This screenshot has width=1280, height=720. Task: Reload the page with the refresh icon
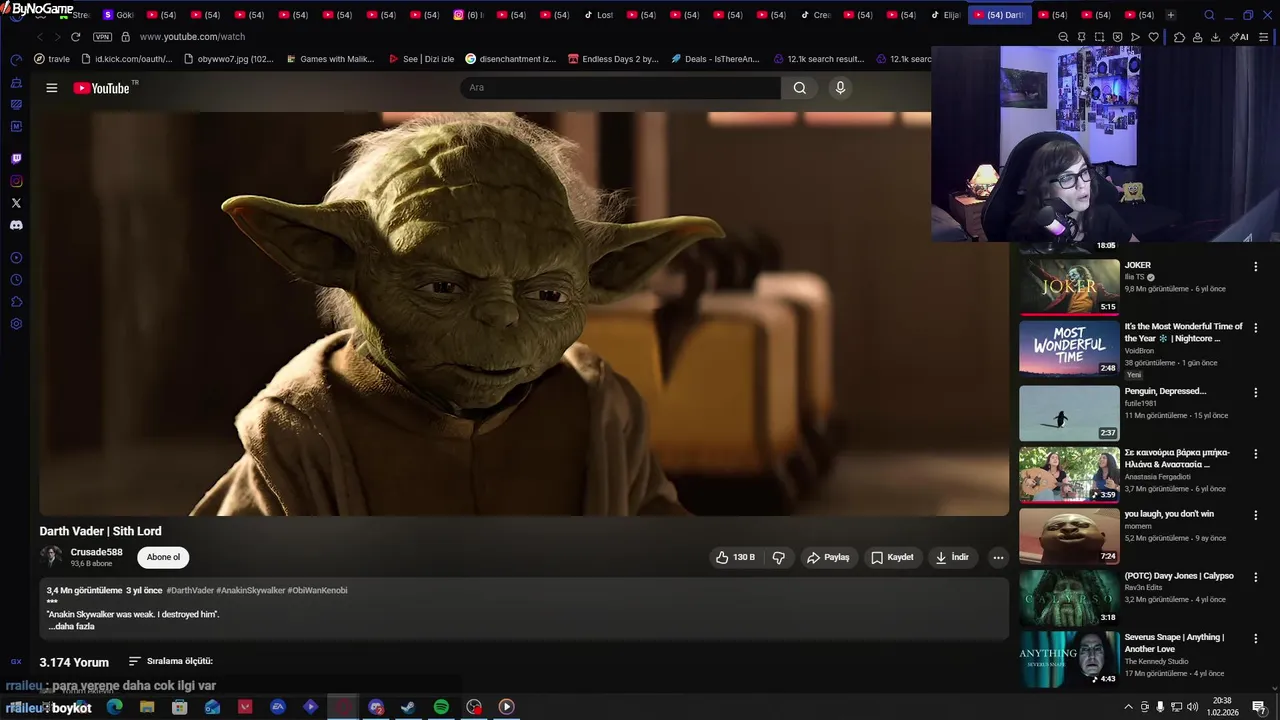click(x=75, y=37)
